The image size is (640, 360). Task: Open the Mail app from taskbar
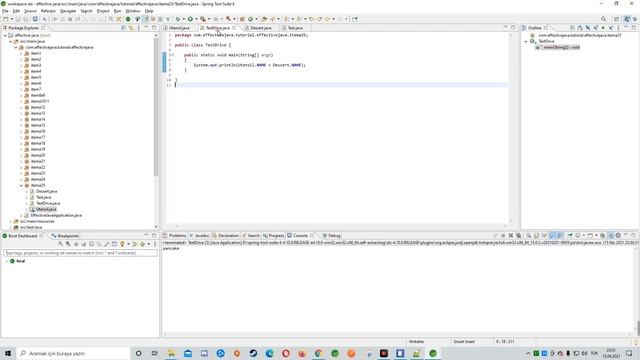pyautogui.click(x=188, y=353)
